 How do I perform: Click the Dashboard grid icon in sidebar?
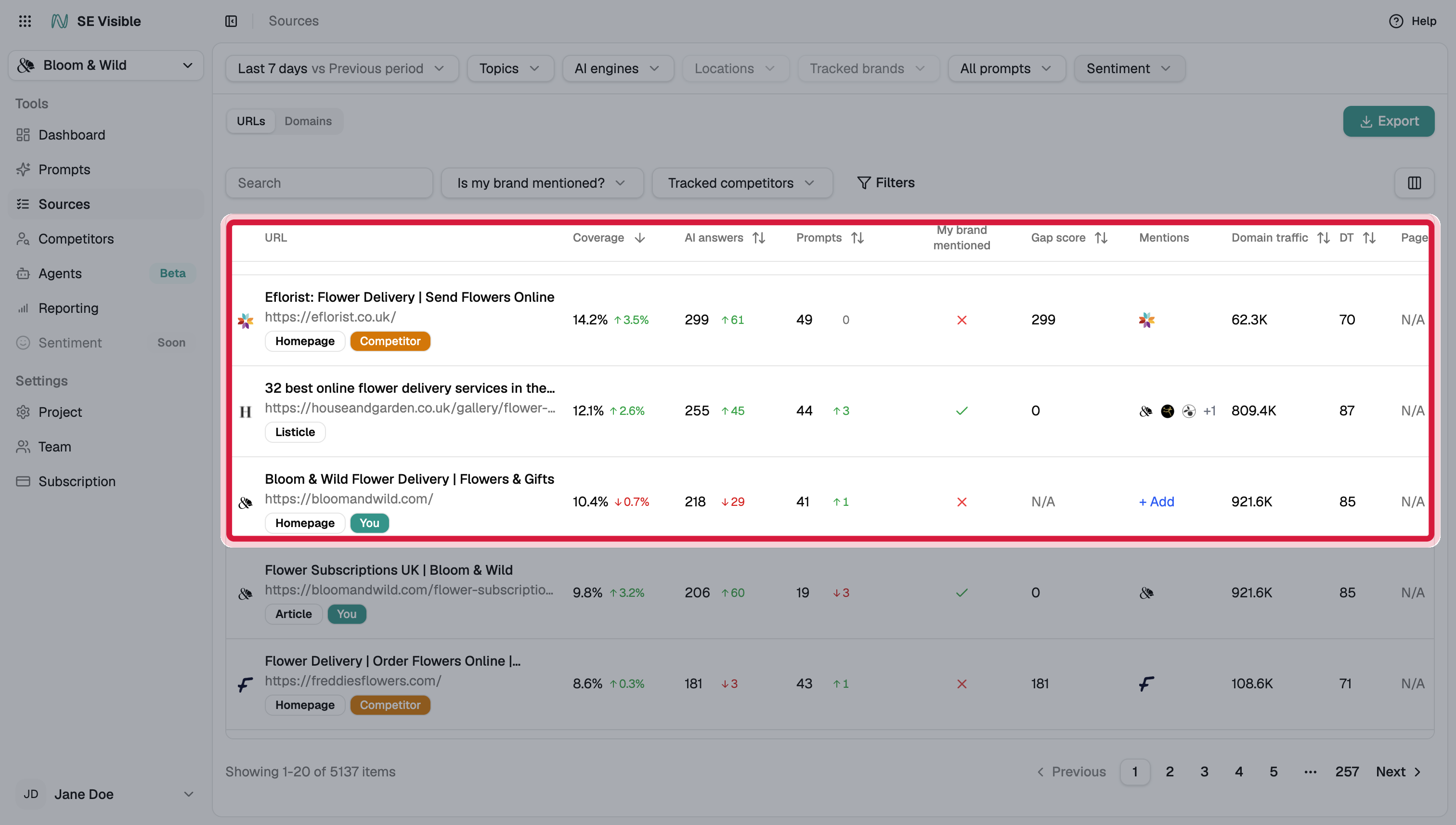coord(23,135)
